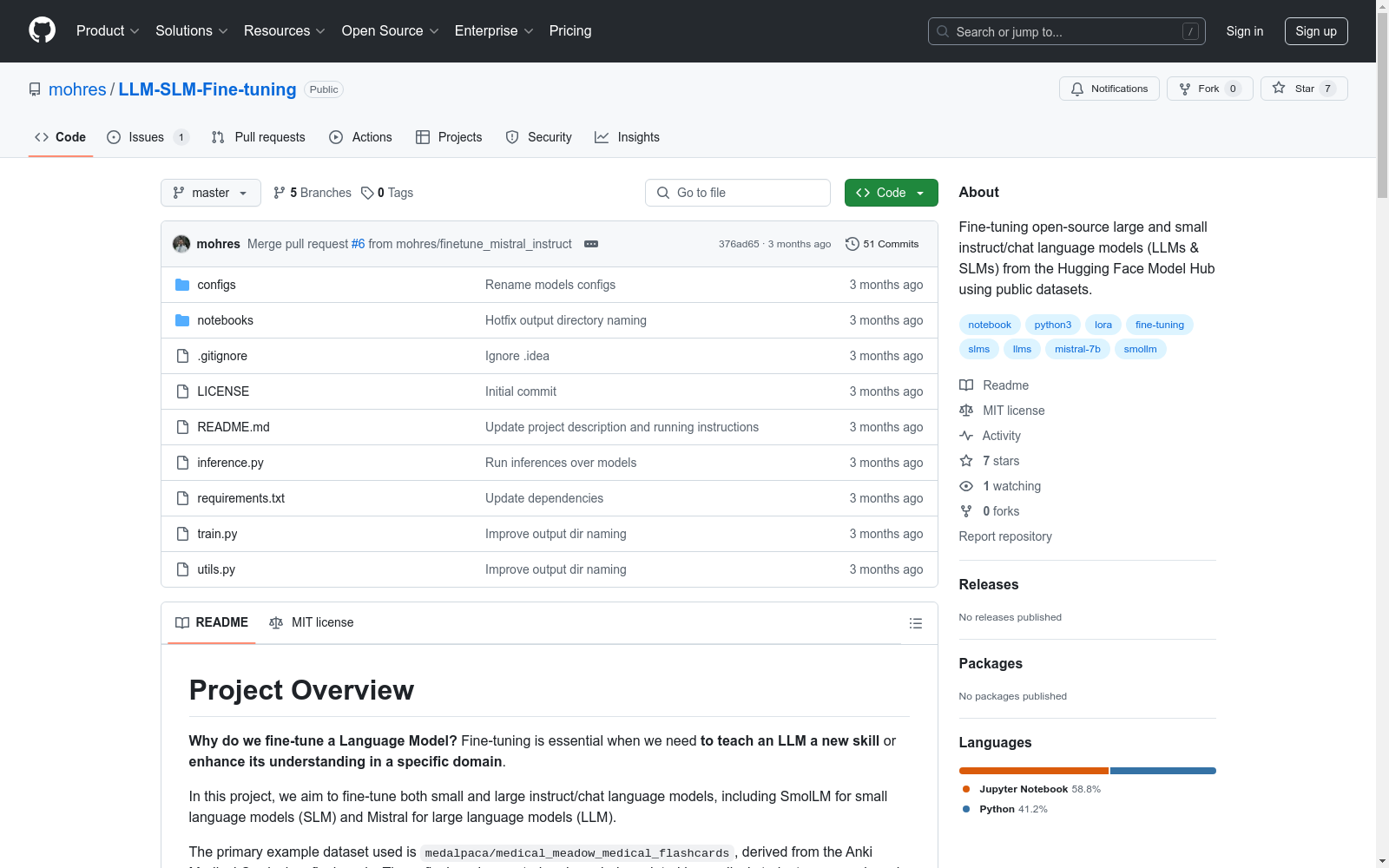This screenshot has height=868, width=1389.
Task: Open the green Code dropdown
Action: (891, 193)
